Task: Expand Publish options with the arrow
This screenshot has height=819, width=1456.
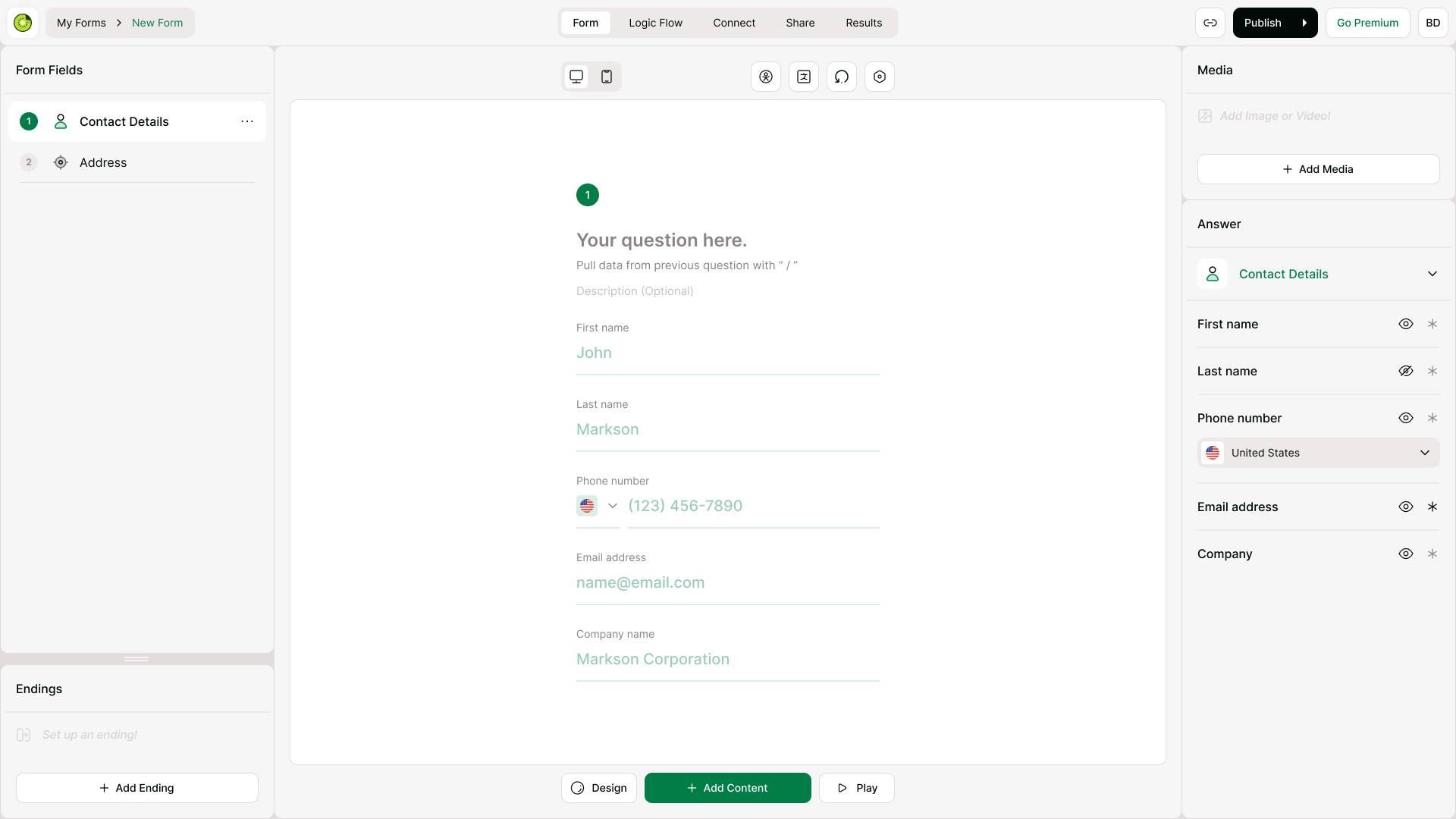Action: click(x=1305, y=23)
